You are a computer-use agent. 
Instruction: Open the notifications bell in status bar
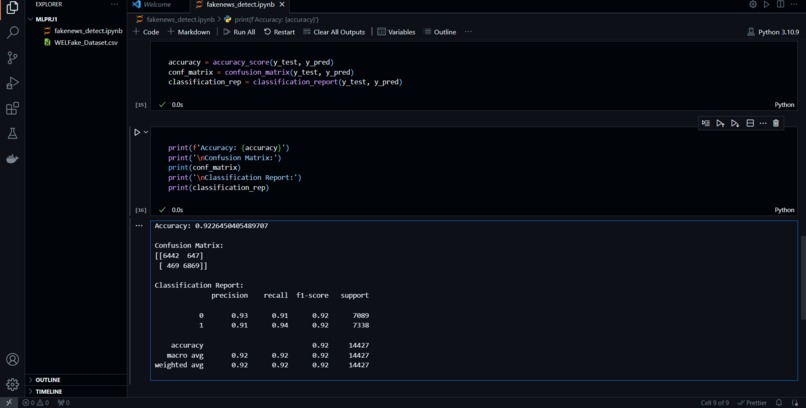[x=779, y=403]
